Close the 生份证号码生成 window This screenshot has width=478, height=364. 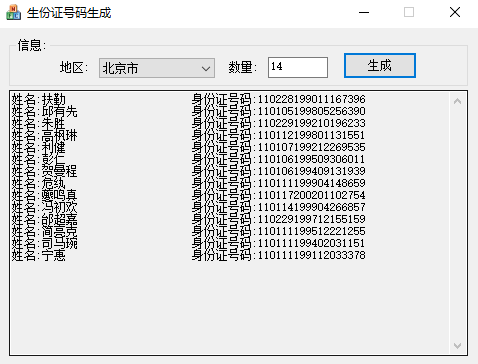455,13
